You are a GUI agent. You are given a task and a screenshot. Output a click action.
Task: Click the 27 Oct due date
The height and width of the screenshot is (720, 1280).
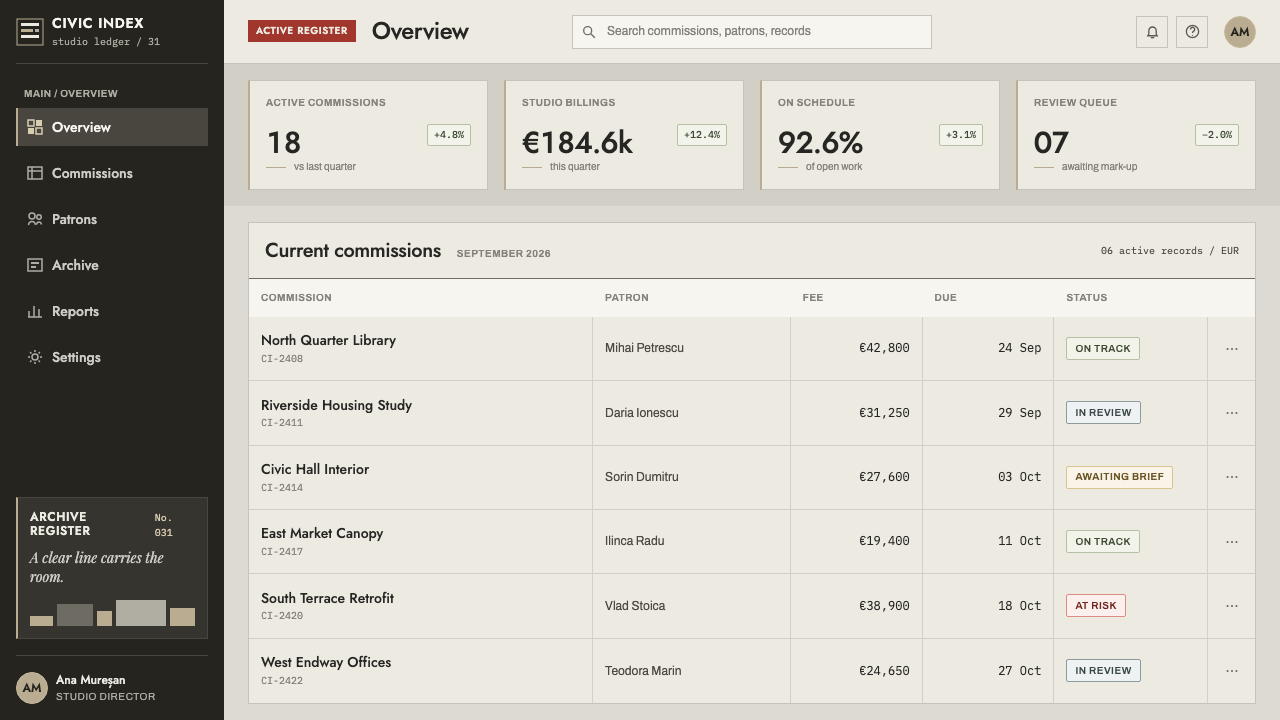tap(1019, 671)
